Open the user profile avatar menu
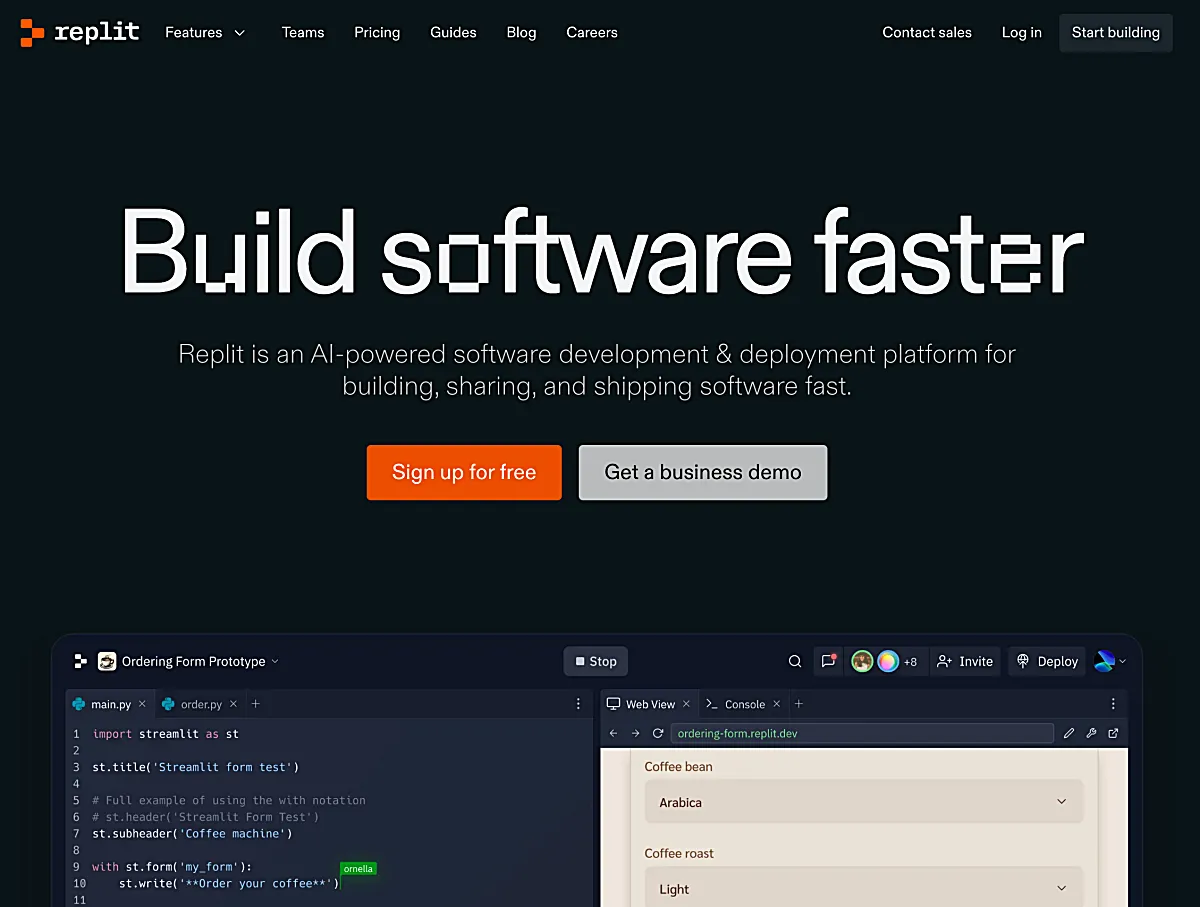The width and height of the screenshot is (1200, 907). click(x=1110, y=661)
